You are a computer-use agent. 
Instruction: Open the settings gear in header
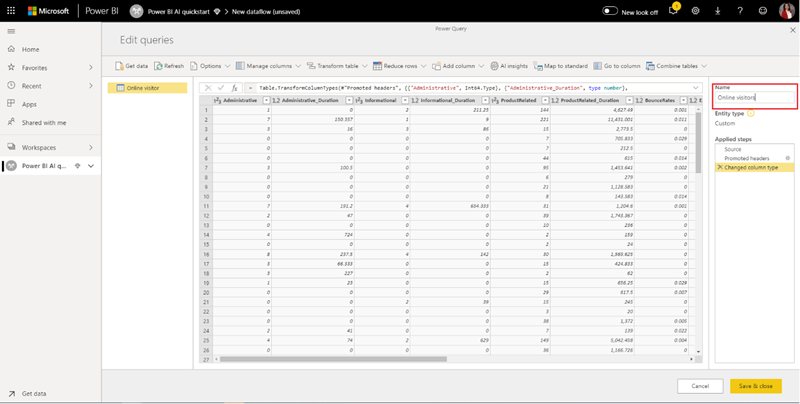tap(695, 11)
